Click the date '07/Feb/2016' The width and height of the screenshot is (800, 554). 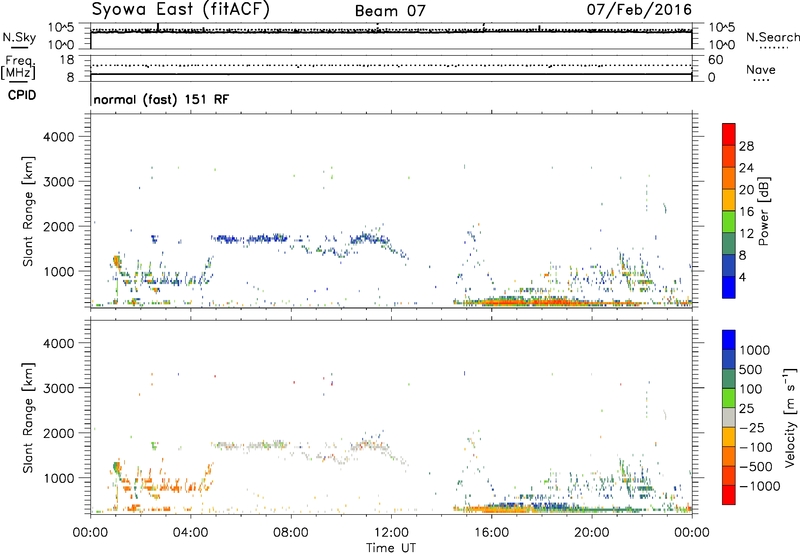639,10
